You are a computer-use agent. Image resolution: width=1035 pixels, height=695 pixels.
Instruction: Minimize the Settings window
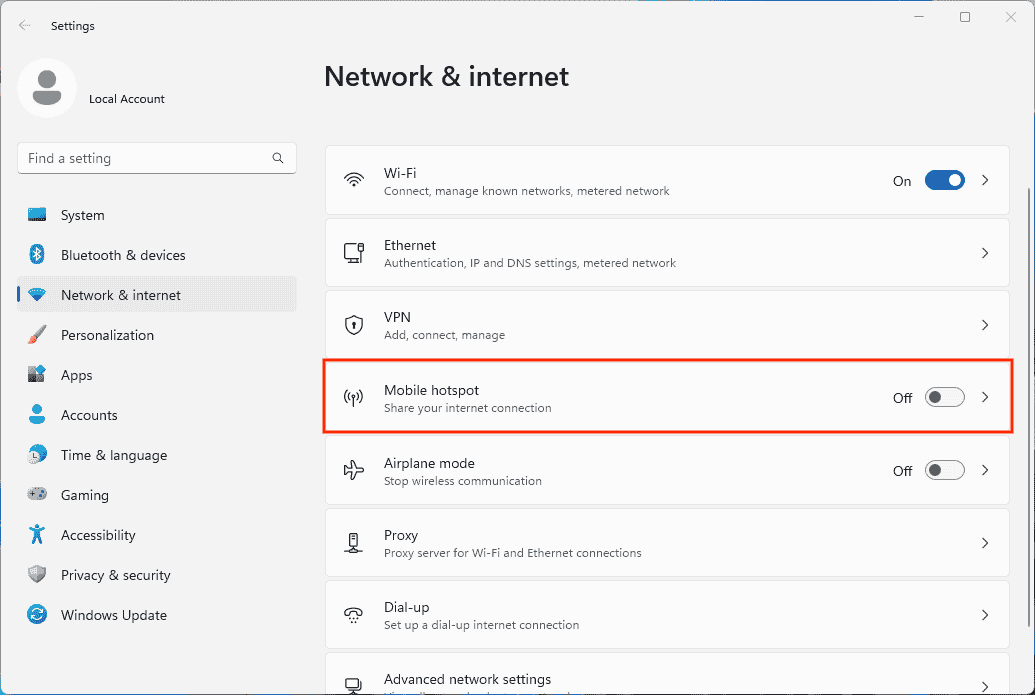click(919, 17)
